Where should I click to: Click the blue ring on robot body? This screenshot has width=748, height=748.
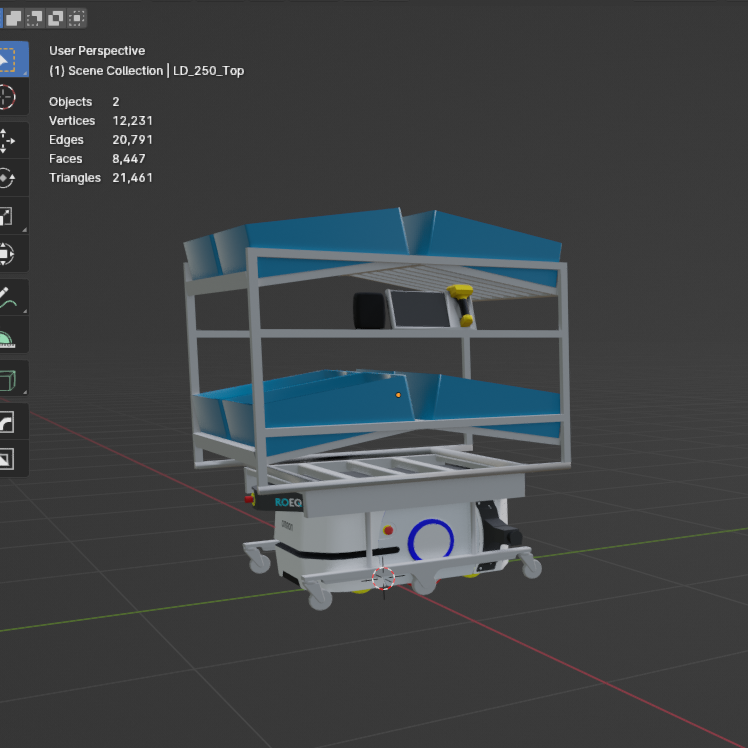coord(431,540)
